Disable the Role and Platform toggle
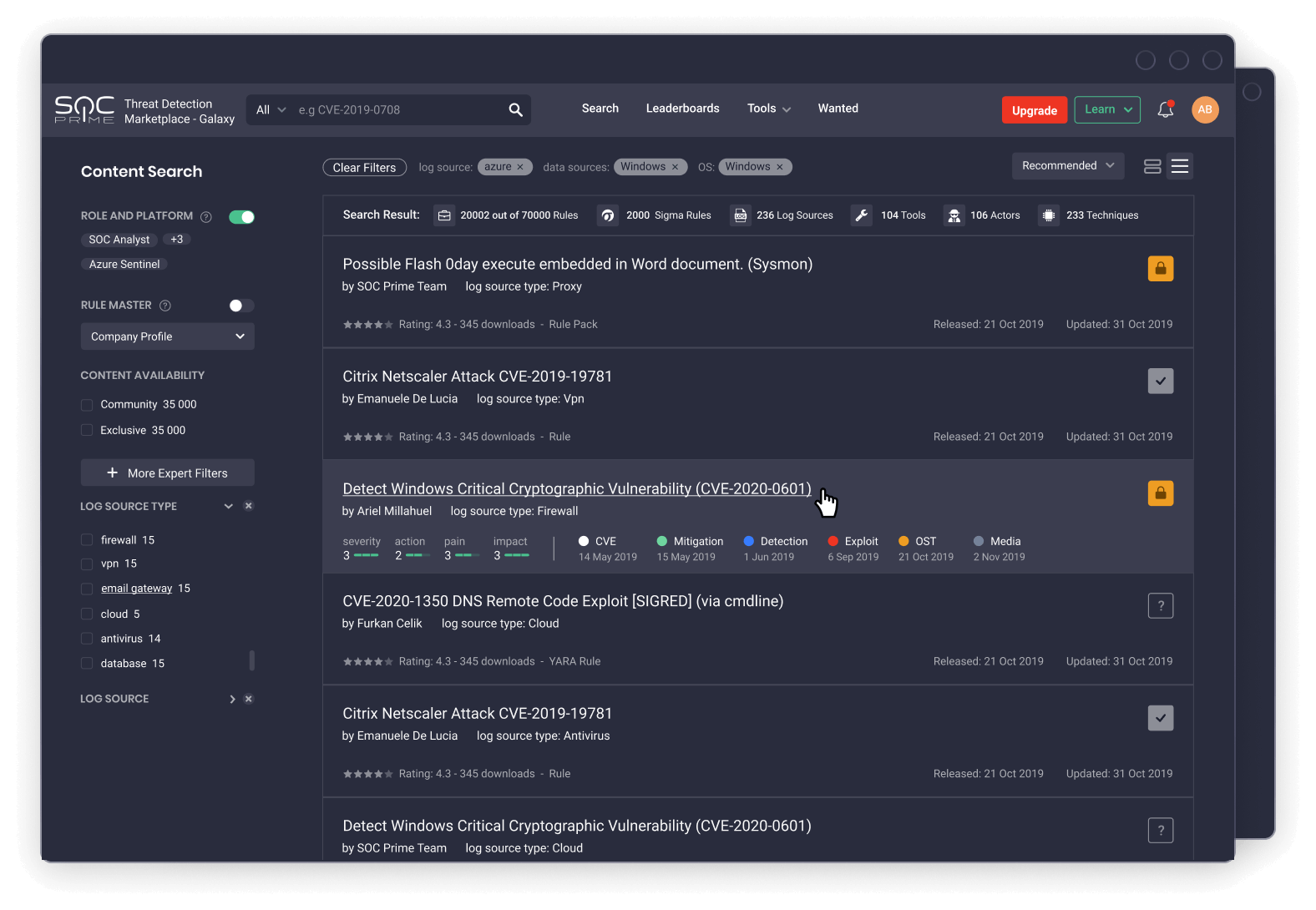 pyautogui.click(x=241, y=217)
